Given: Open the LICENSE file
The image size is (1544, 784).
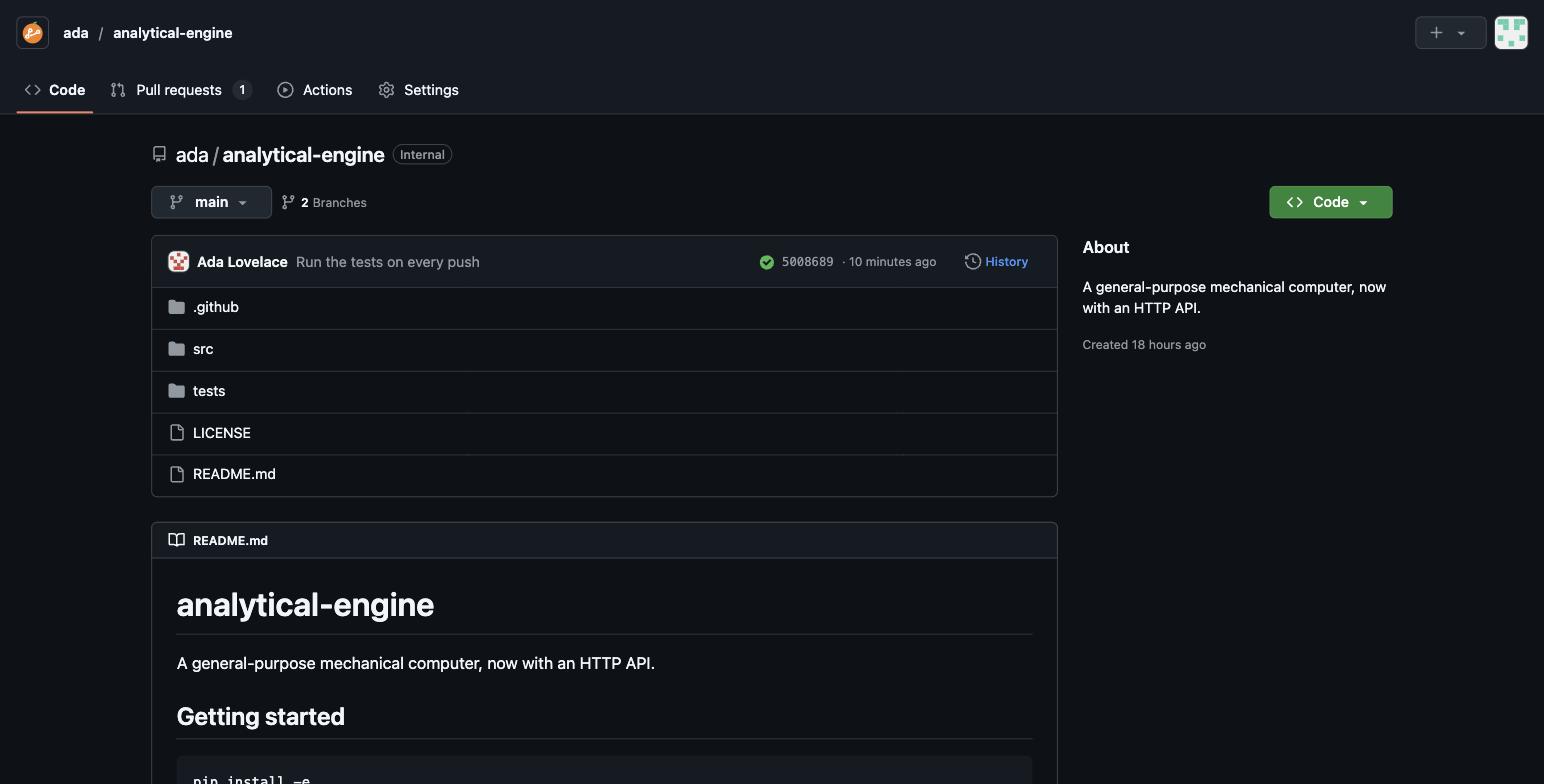Looking at the screenshot, I should [x=222, y=433].
